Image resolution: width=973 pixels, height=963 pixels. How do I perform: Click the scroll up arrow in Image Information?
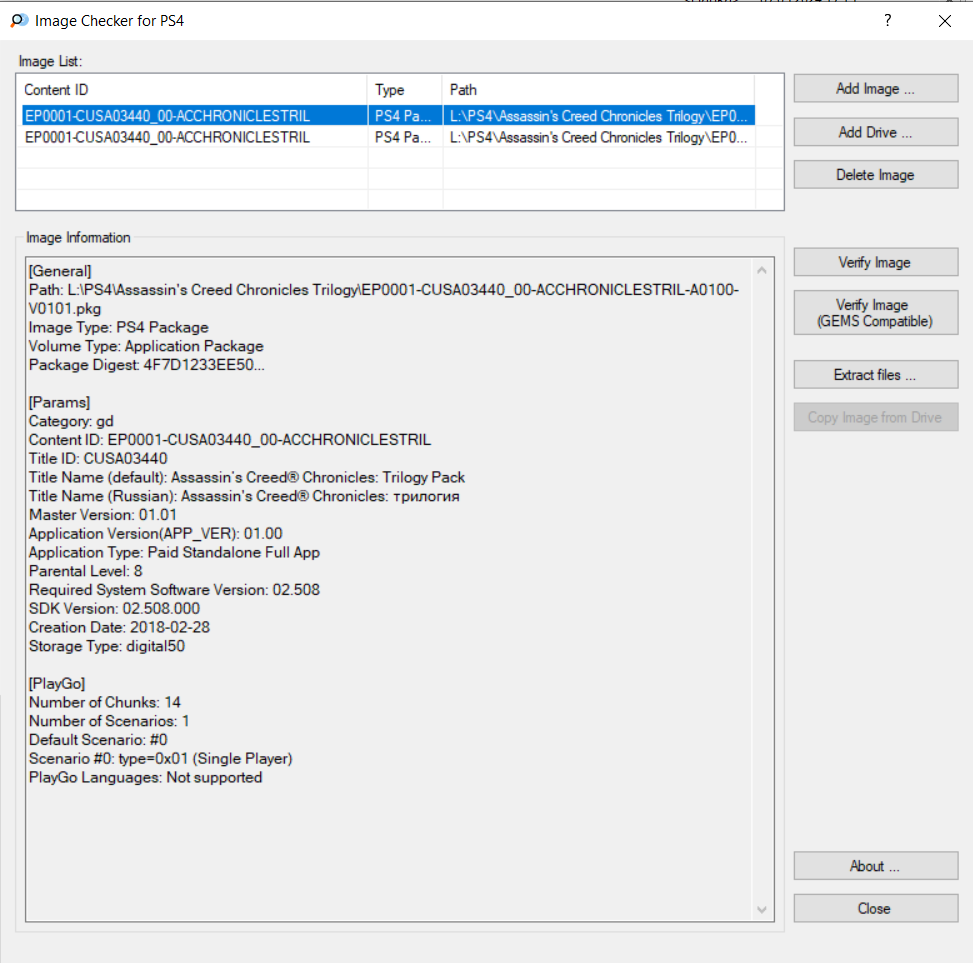pyautogui.click(x=762, y=271)
